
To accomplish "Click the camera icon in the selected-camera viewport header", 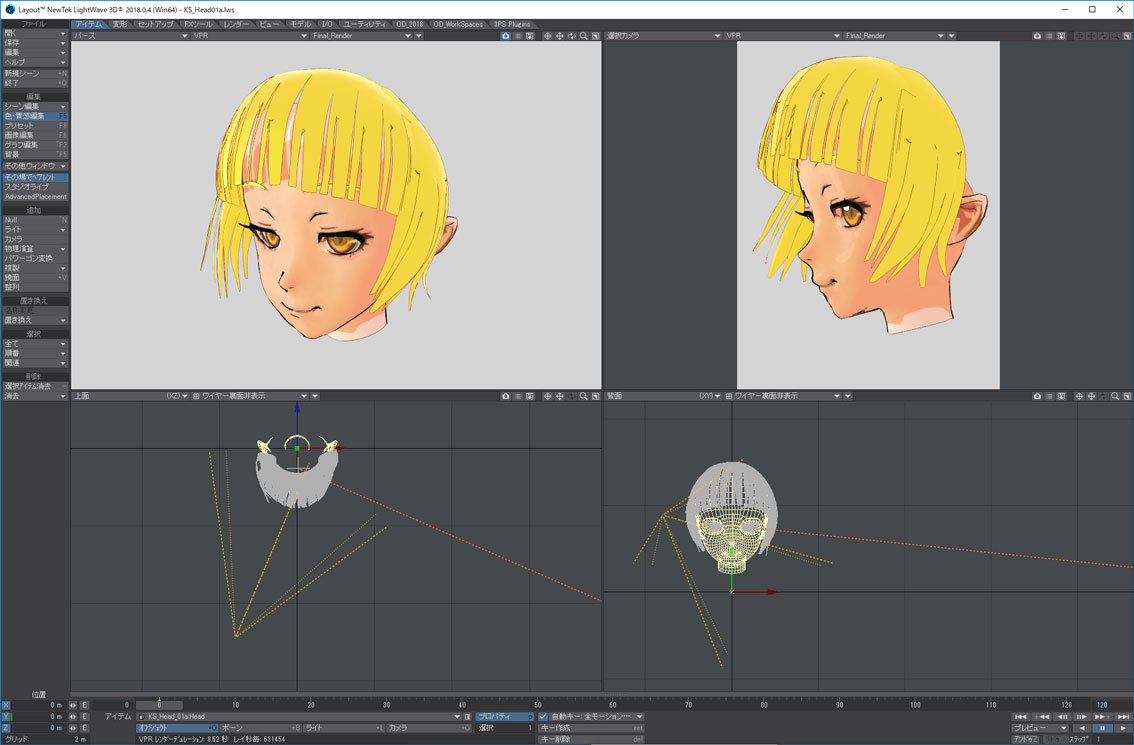I will [x=1037, y=35].
